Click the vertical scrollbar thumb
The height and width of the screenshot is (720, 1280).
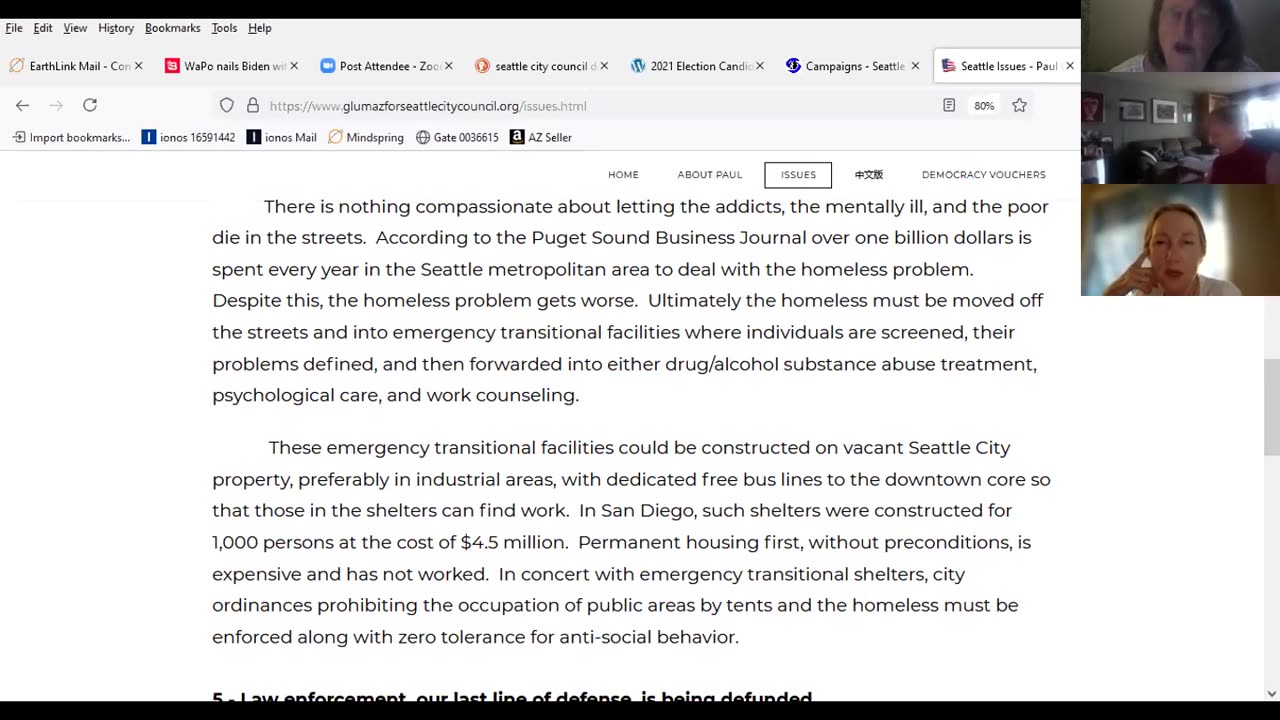coord(1271,407)
